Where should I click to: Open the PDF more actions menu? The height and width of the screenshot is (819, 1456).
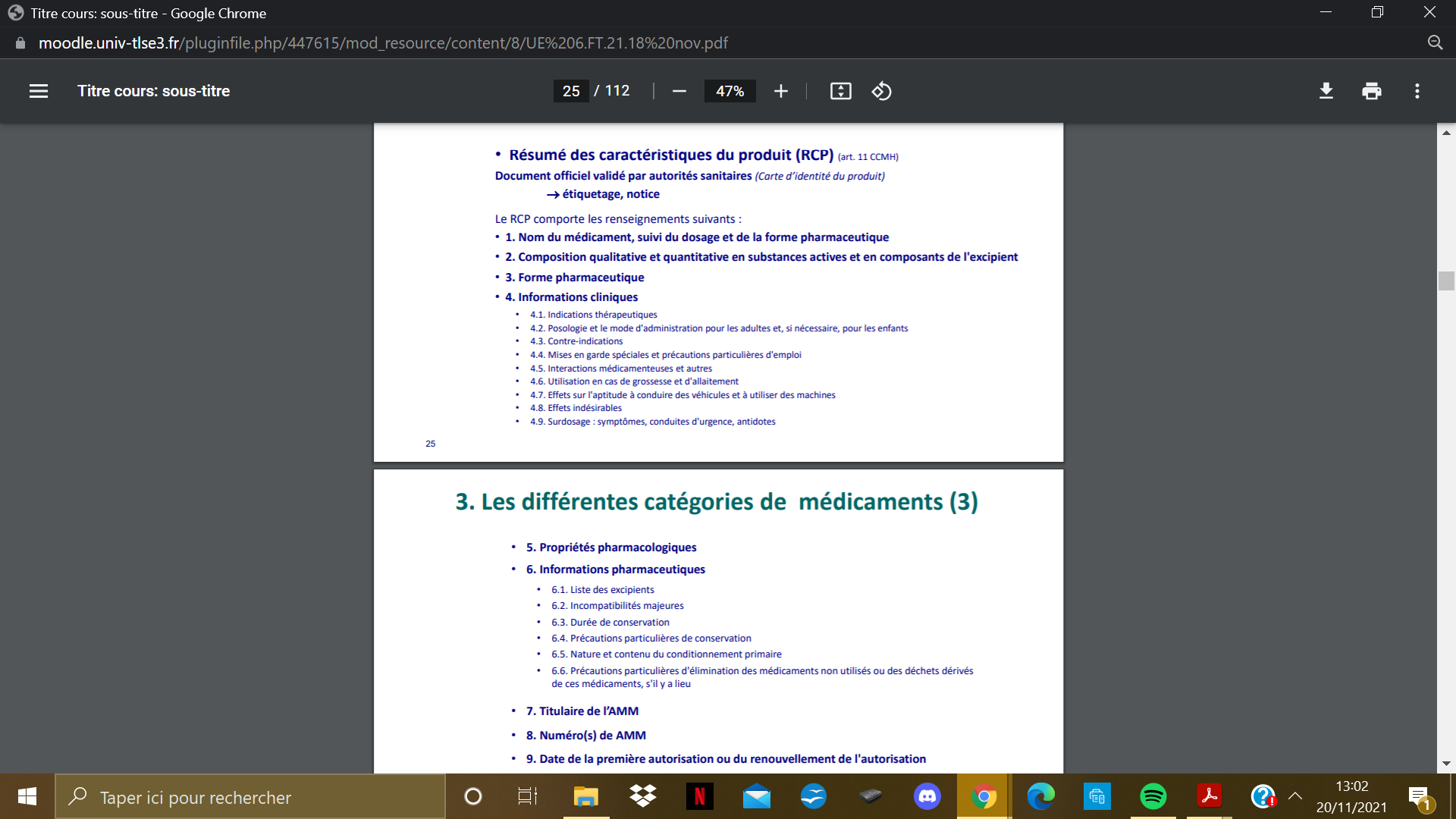point(1417,91)
